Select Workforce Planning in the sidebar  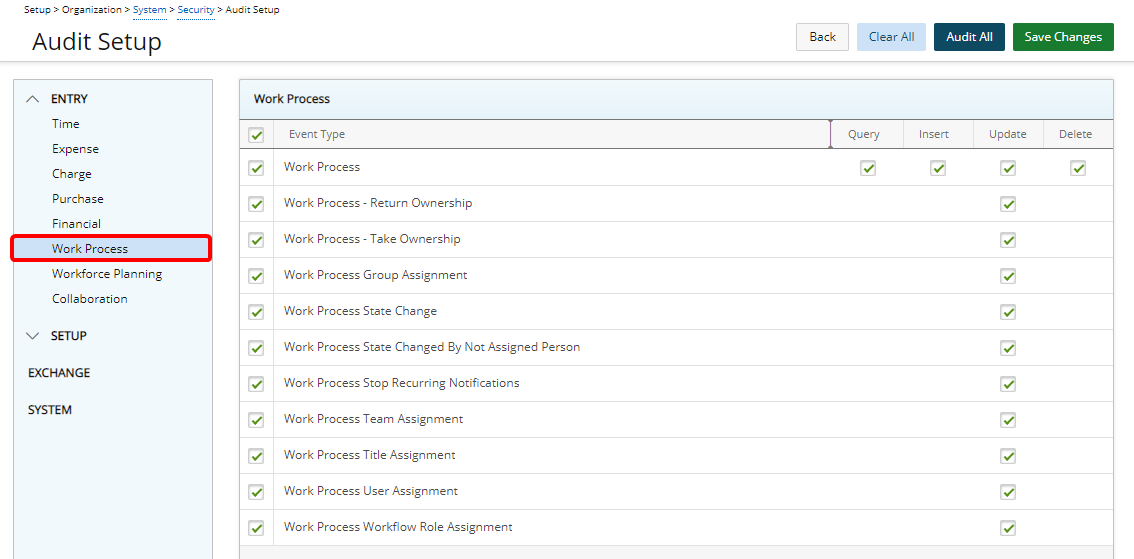click(107, 274)
